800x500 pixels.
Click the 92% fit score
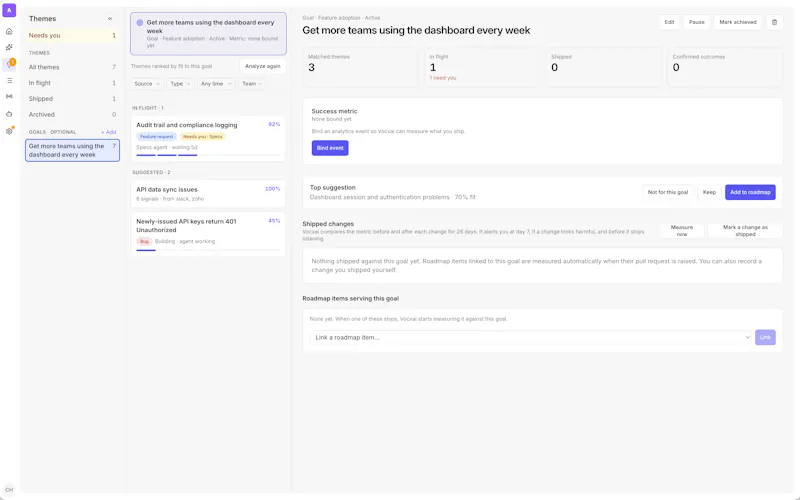point(274,124)
